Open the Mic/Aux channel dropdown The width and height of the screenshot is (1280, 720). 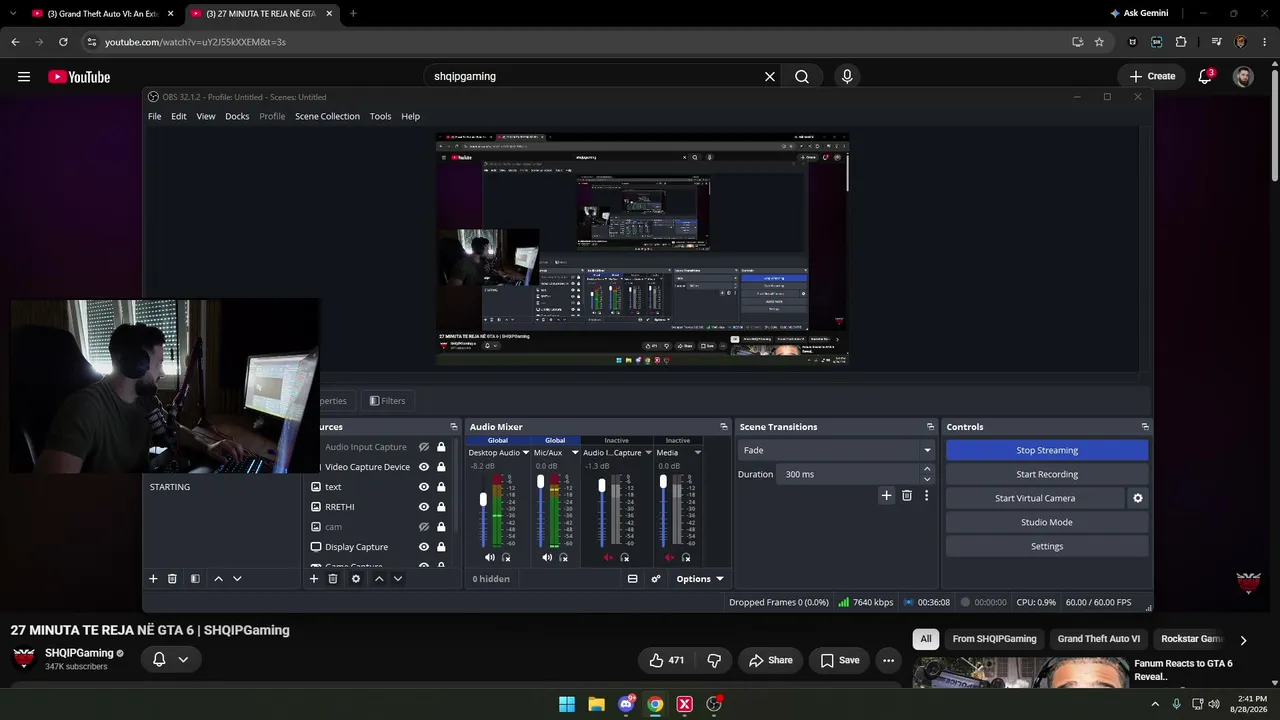coord(575,453)
